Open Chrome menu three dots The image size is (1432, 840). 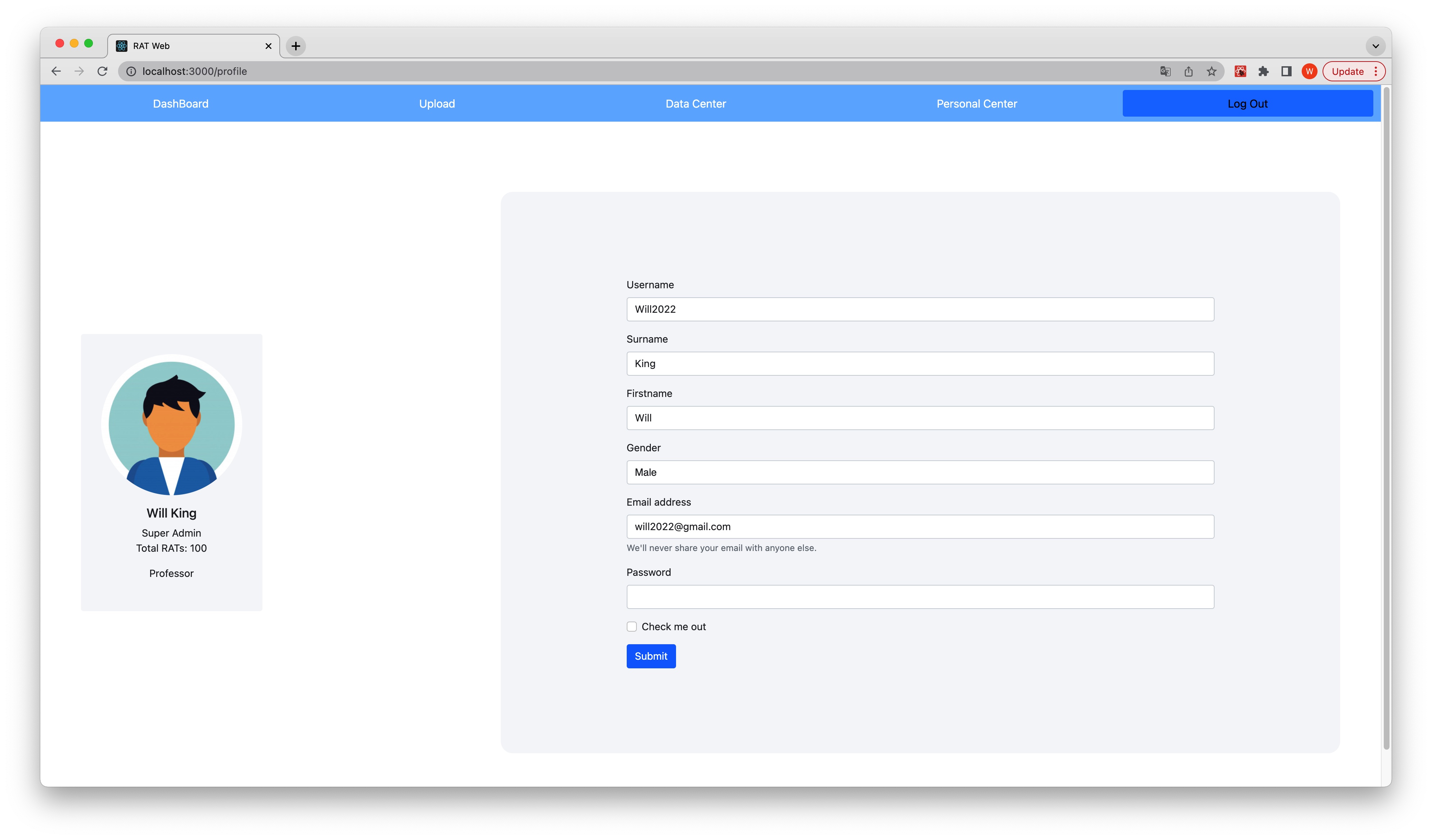(x=1376, y=71)
